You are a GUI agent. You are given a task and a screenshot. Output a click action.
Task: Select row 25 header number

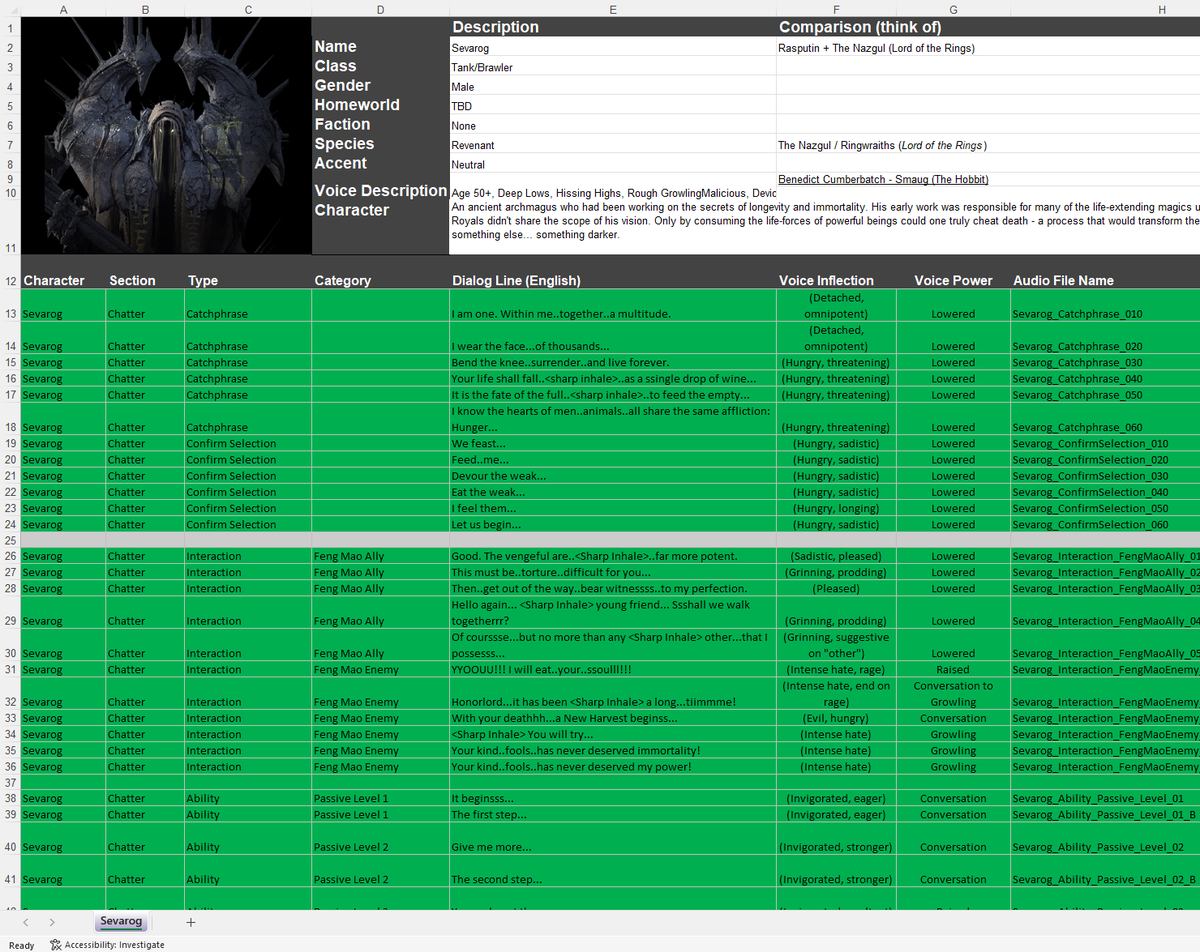pyautogui.click(x=10, y=540)
